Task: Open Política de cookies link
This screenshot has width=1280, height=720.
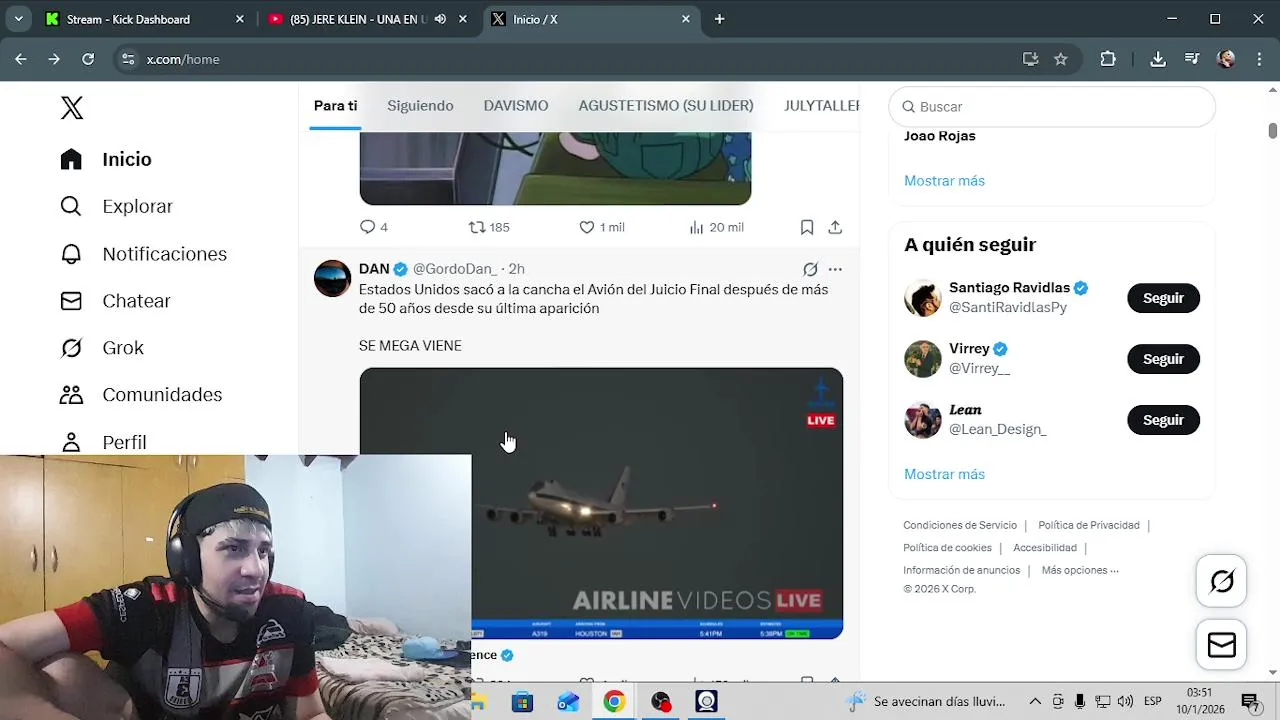Action: click(947, 548)
